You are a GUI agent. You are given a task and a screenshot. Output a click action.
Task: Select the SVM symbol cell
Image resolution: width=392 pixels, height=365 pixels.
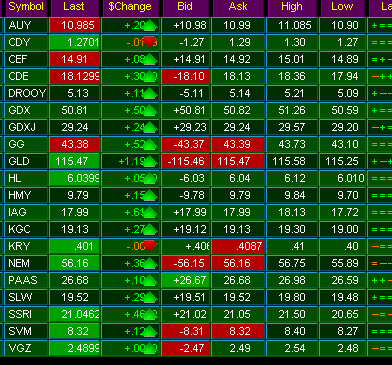click(x=26, y=331)
